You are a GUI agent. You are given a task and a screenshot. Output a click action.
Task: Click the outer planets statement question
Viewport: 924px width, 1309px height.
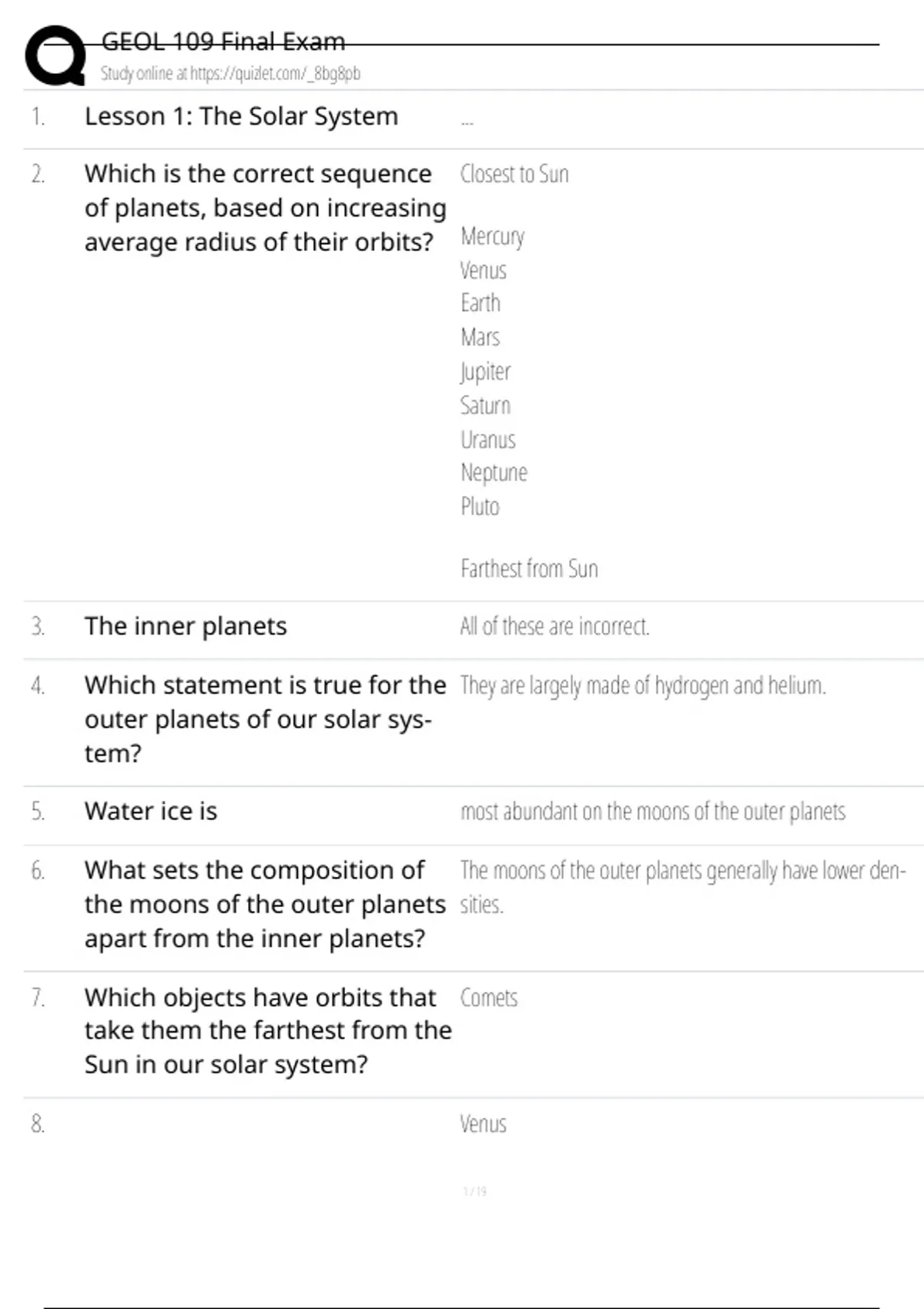tap(265, 719)
